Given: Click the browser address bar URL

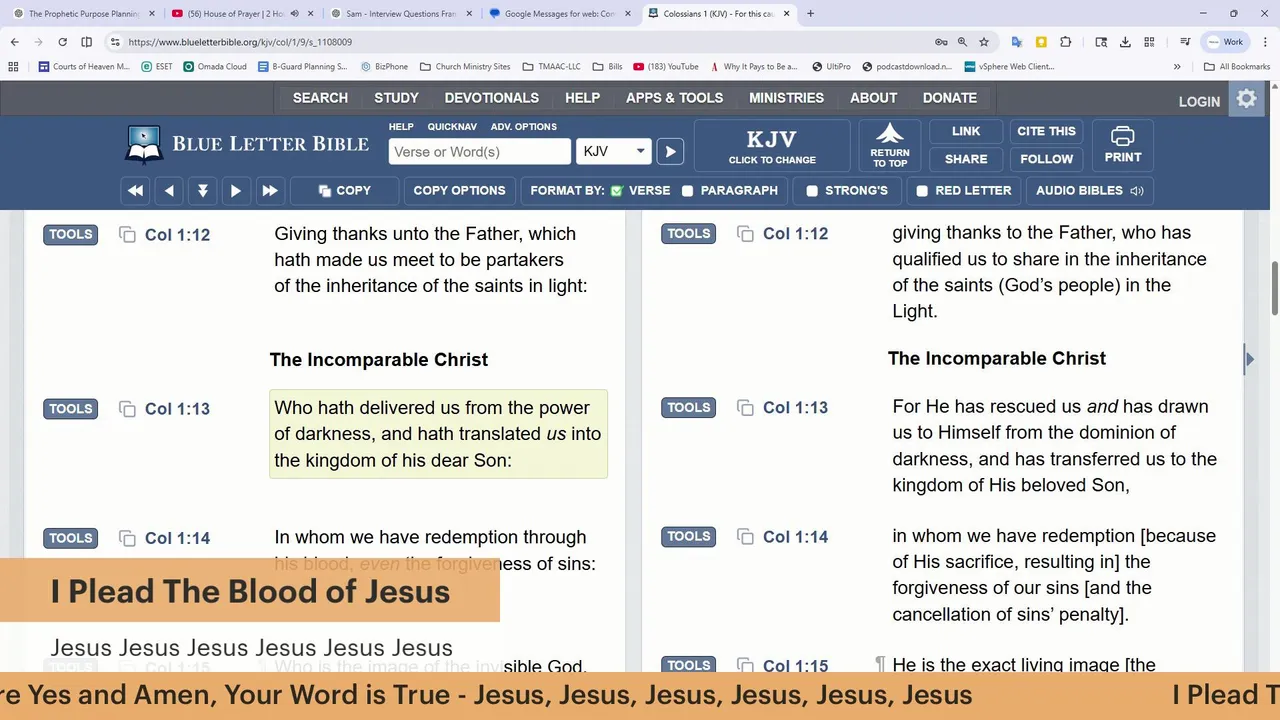Looking at the screenshot, I should tap(240, 42).
